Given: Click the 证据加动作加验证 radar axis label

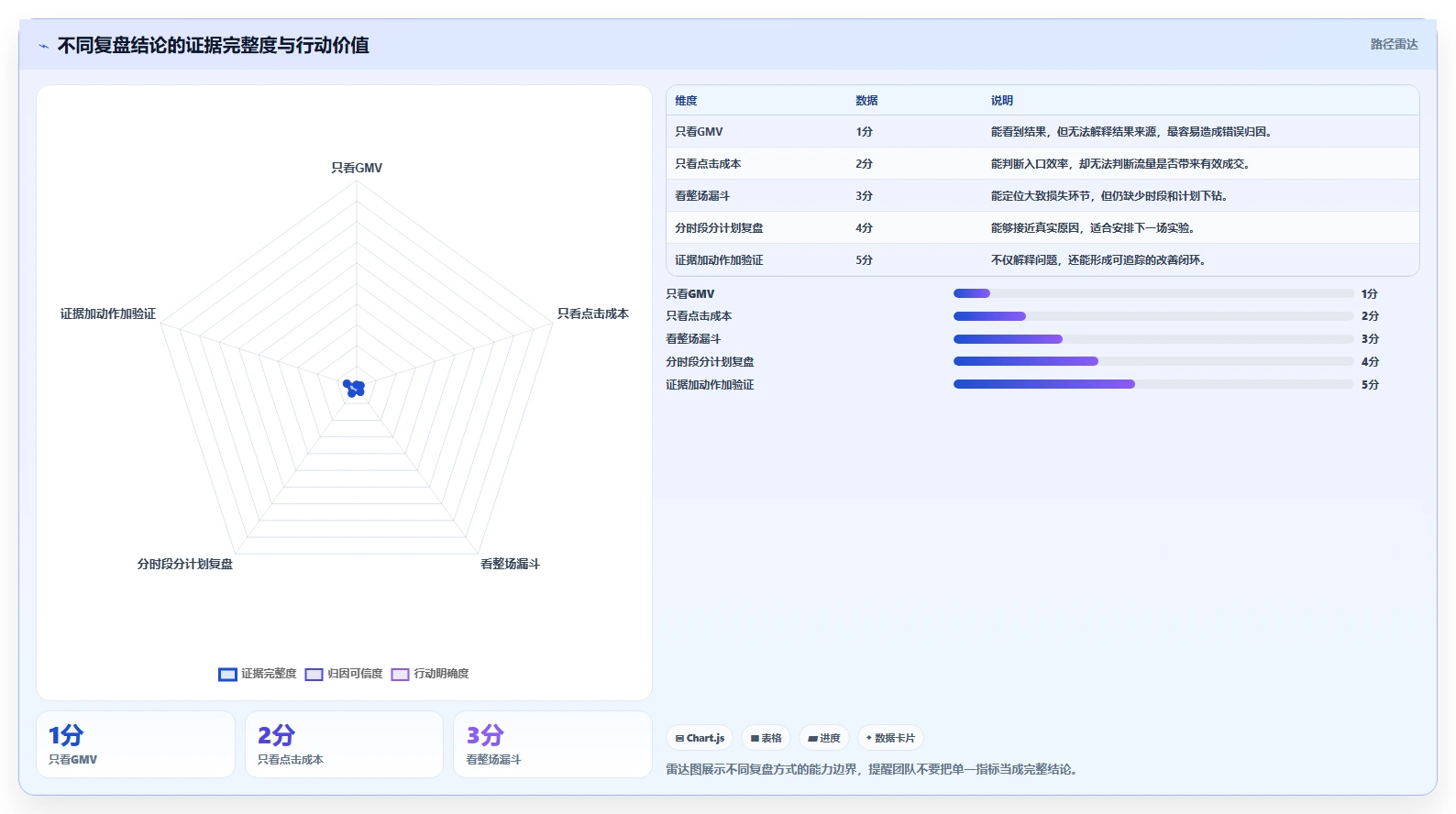Looking at the screenshot, I should pos(108,313).
